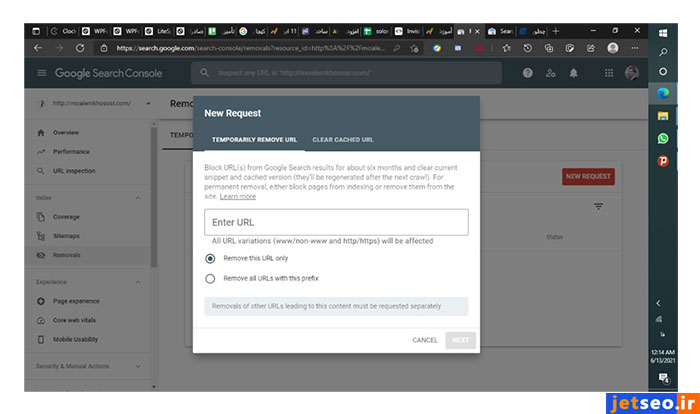
Task: Select Remove all URLs with this prefix
Action: click(210, 278)
